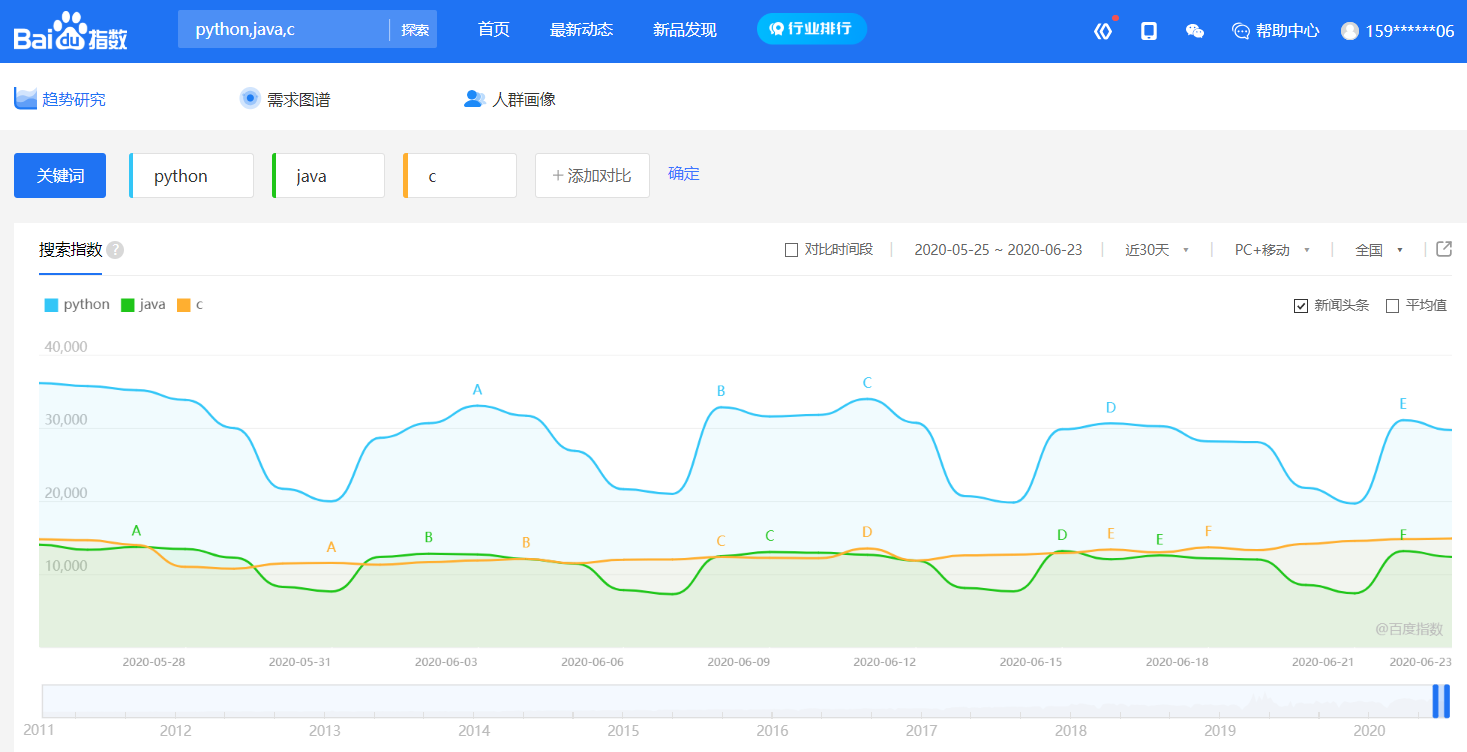Click python news marker B
This screenshot has width=1467, height=752.
coord(721,391)
